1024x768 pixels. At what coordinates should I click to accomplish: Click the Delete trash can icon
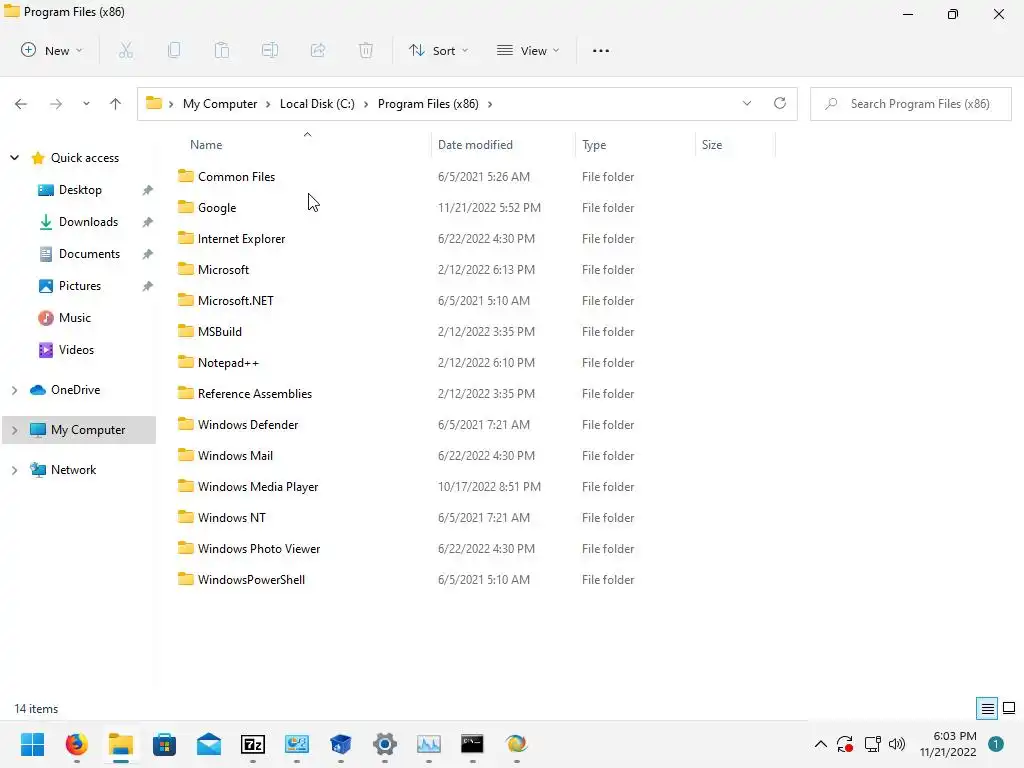[366, 50]
